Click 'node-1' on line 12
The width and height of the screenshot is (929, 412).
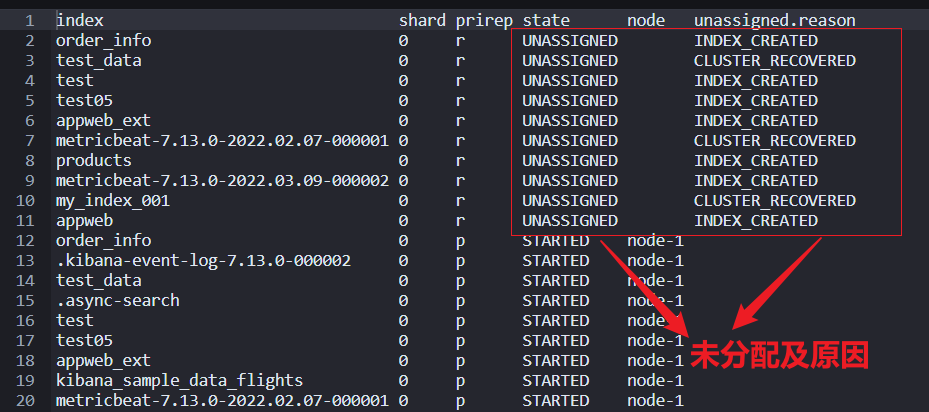[656, 241]
